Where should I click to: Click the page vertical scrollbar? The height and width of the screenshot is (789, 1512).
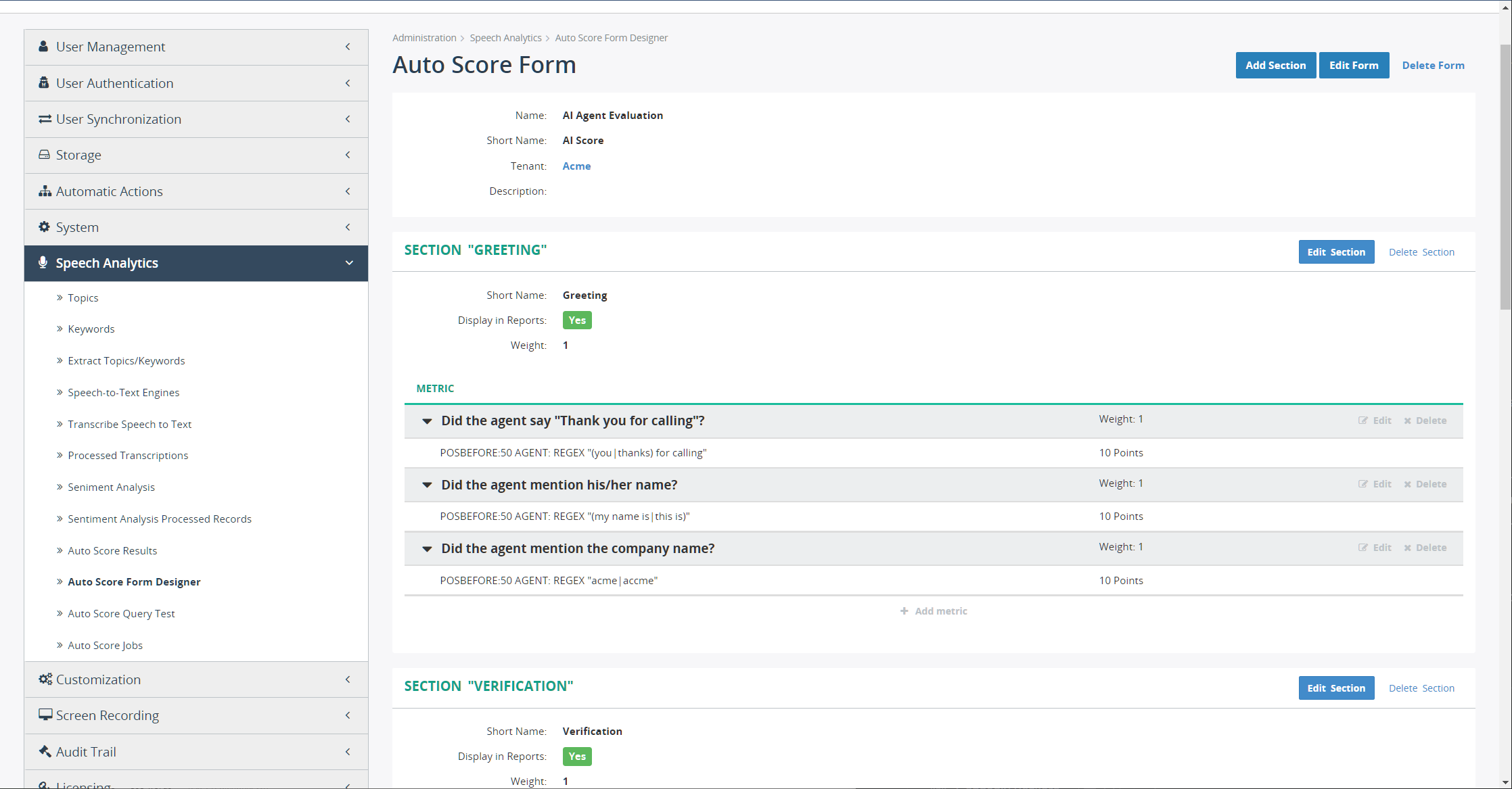[1505, 176]
